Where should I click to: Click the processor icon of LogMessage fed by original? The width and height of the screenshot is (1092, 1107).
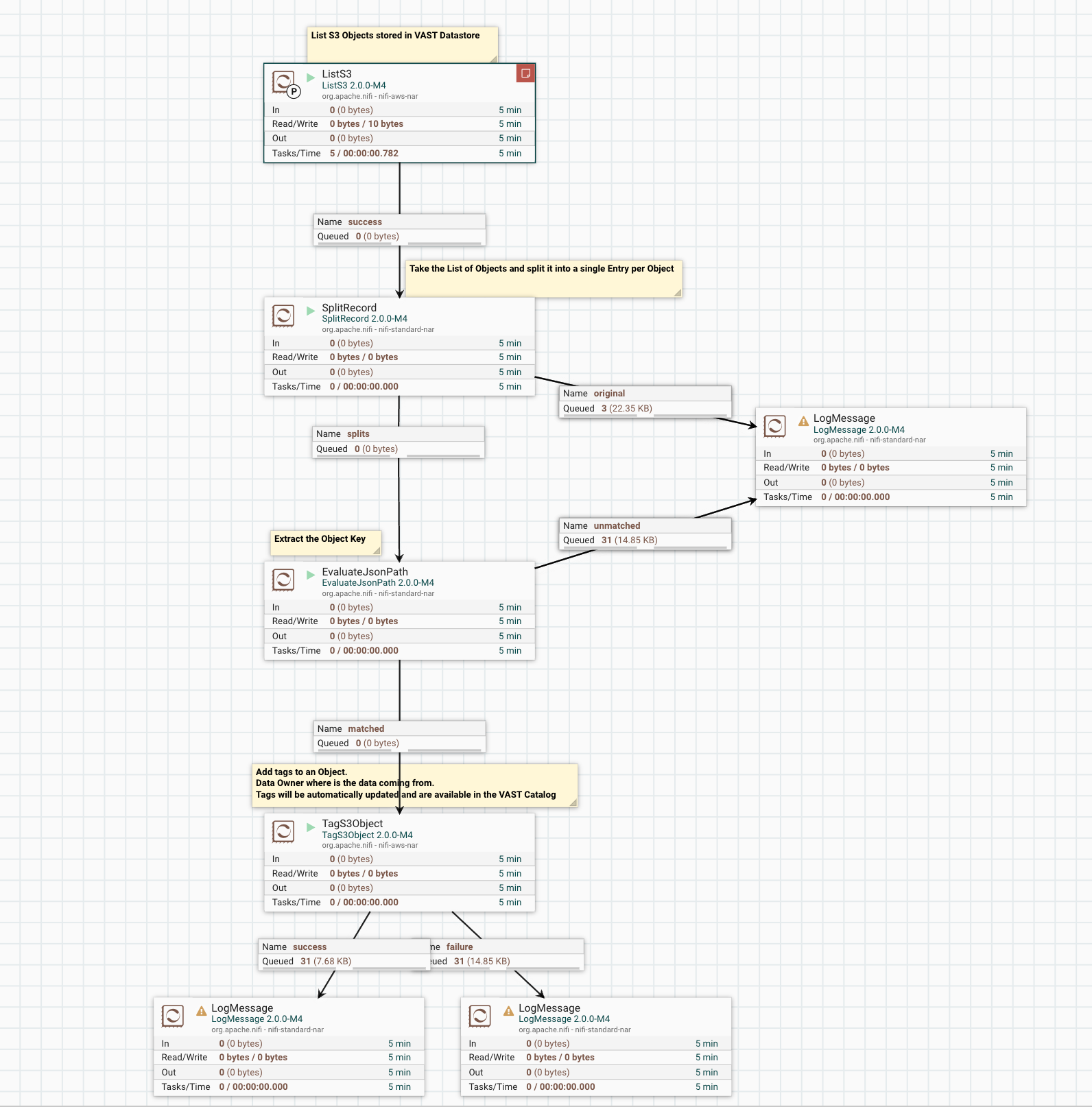[x=775, y=426]
